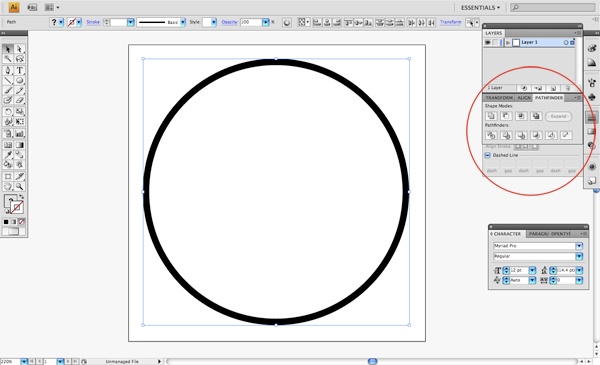600x365 pixels.
Task: Open the ESSENTIALS workspace dropdown
Action: pos(480,7)
